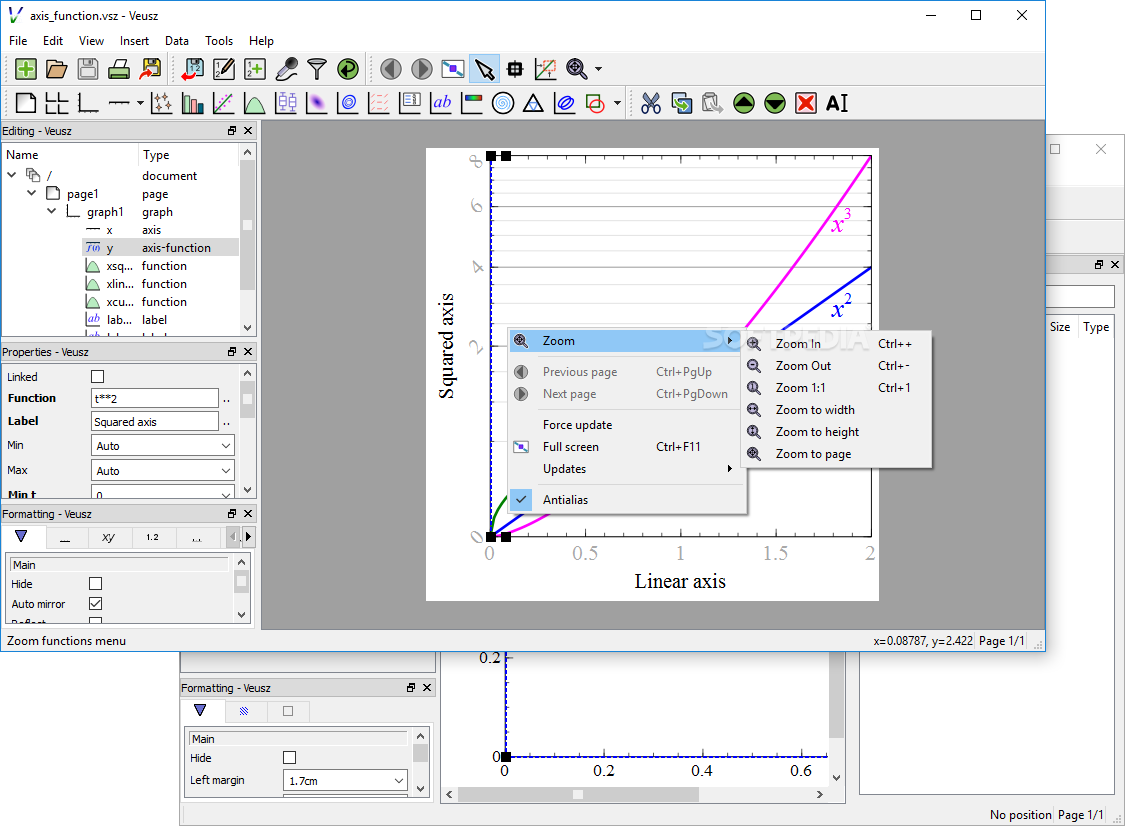Create a new document with the green plus icon

point(26,69)
